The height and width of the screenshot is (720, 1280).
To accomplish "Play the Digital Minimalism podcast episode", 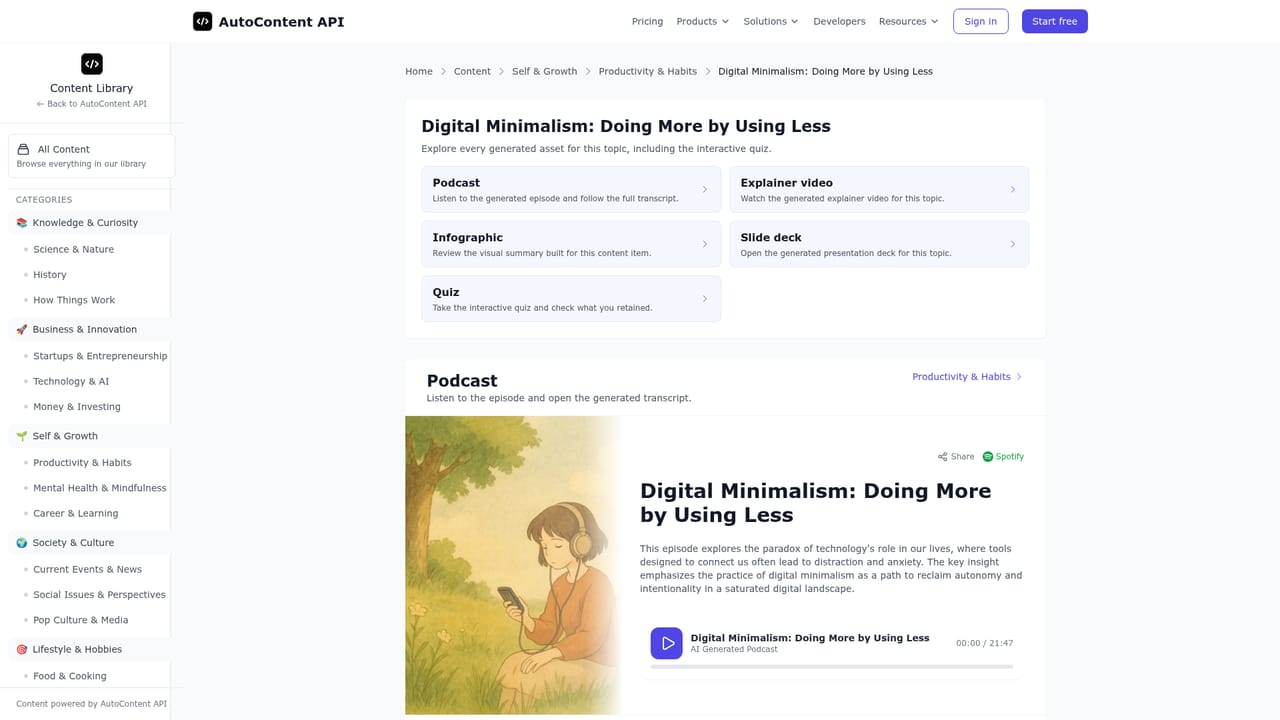I will pos(666,643).
